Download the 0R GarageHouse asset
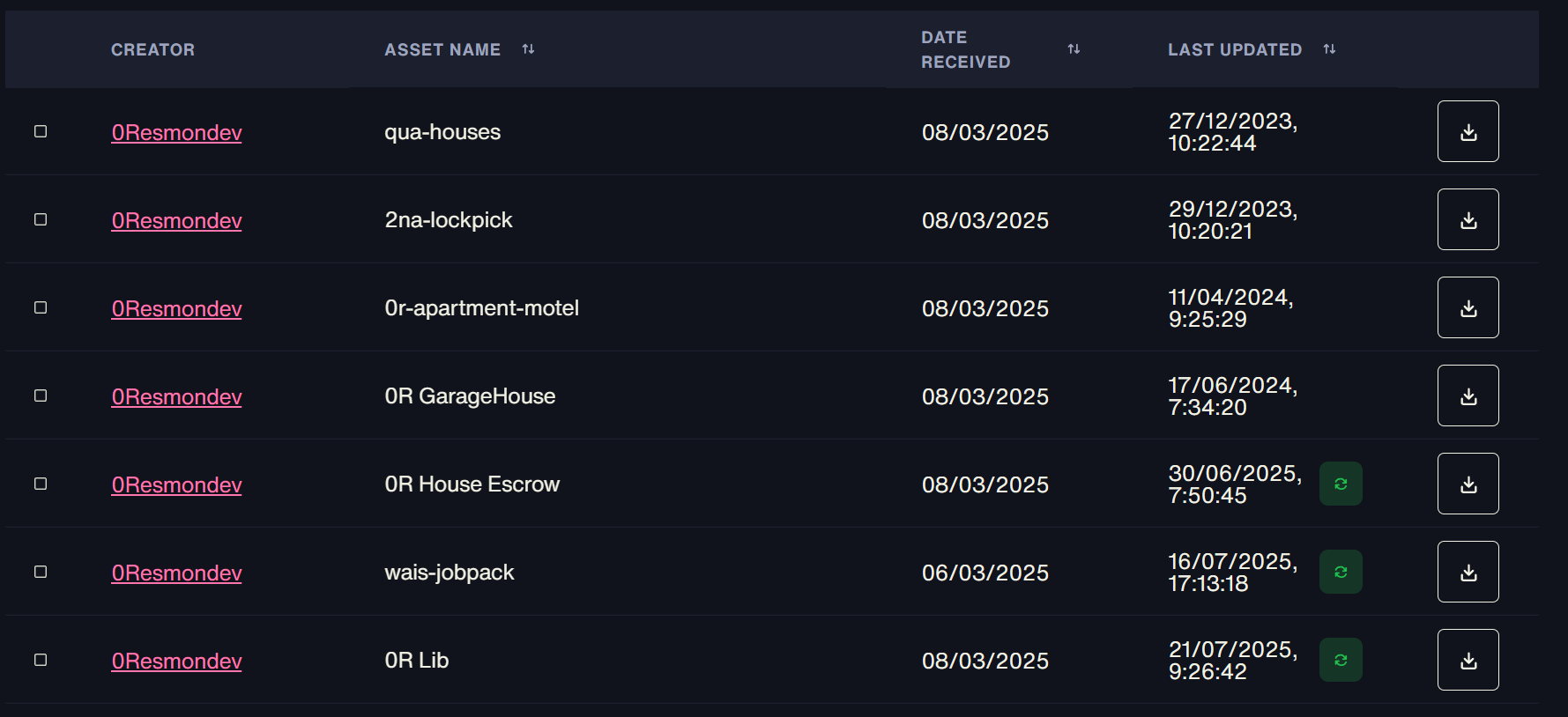 1468,395
